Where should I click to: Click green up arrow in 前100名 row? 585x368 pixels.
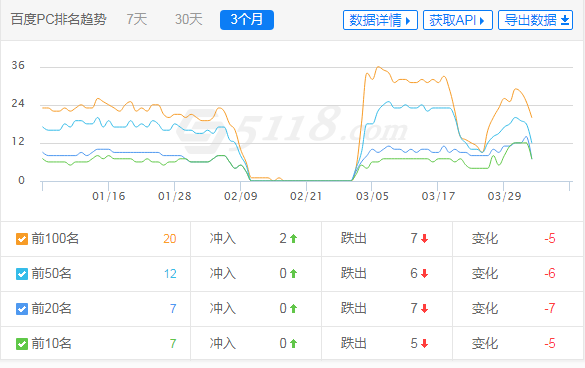pos(293,238)
